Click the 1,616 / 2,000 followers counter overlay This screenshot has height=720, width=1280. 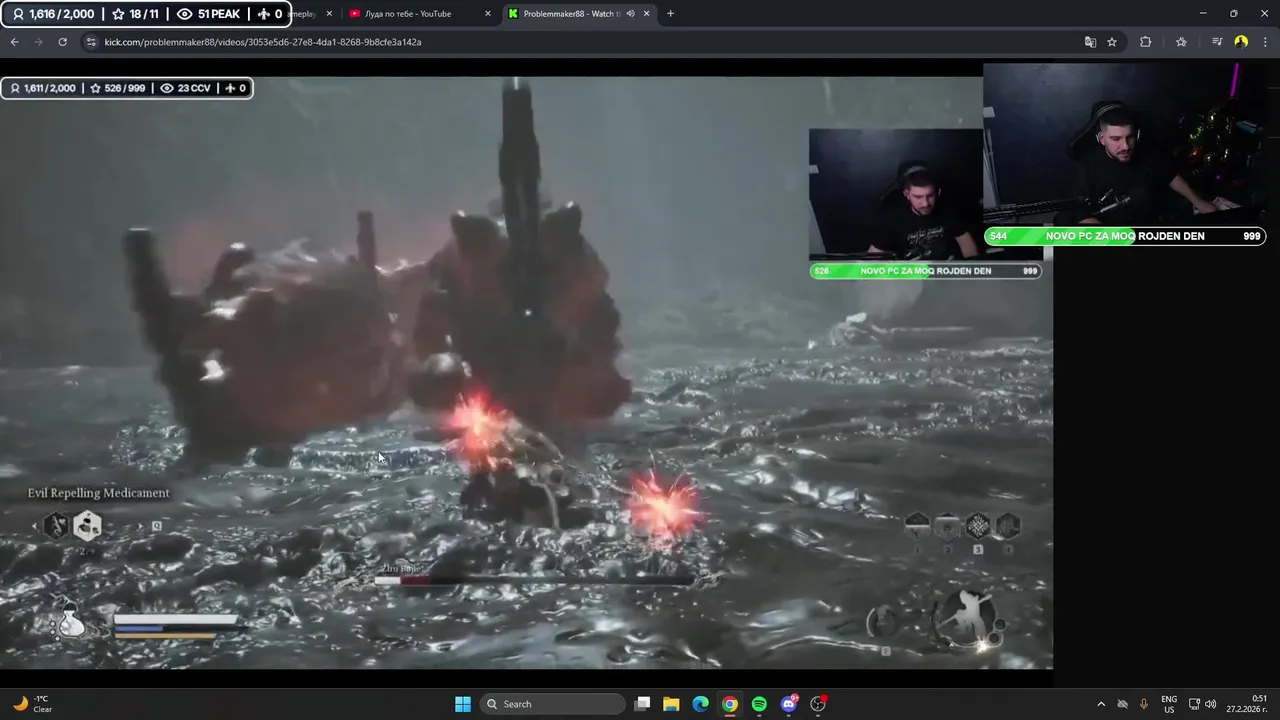53,14
